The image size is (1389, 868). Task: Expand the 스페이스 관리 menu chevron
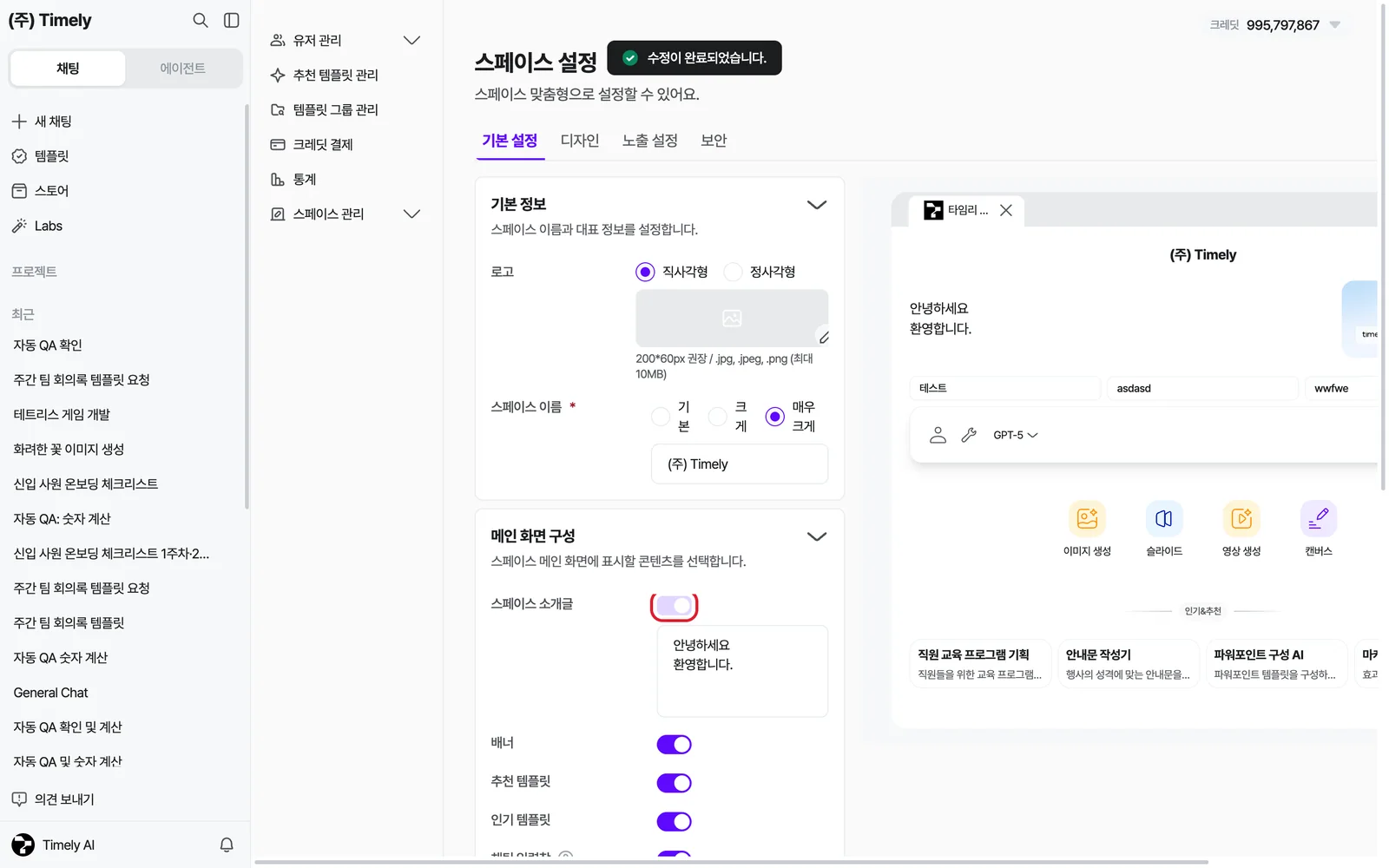(x=412, y=214)
